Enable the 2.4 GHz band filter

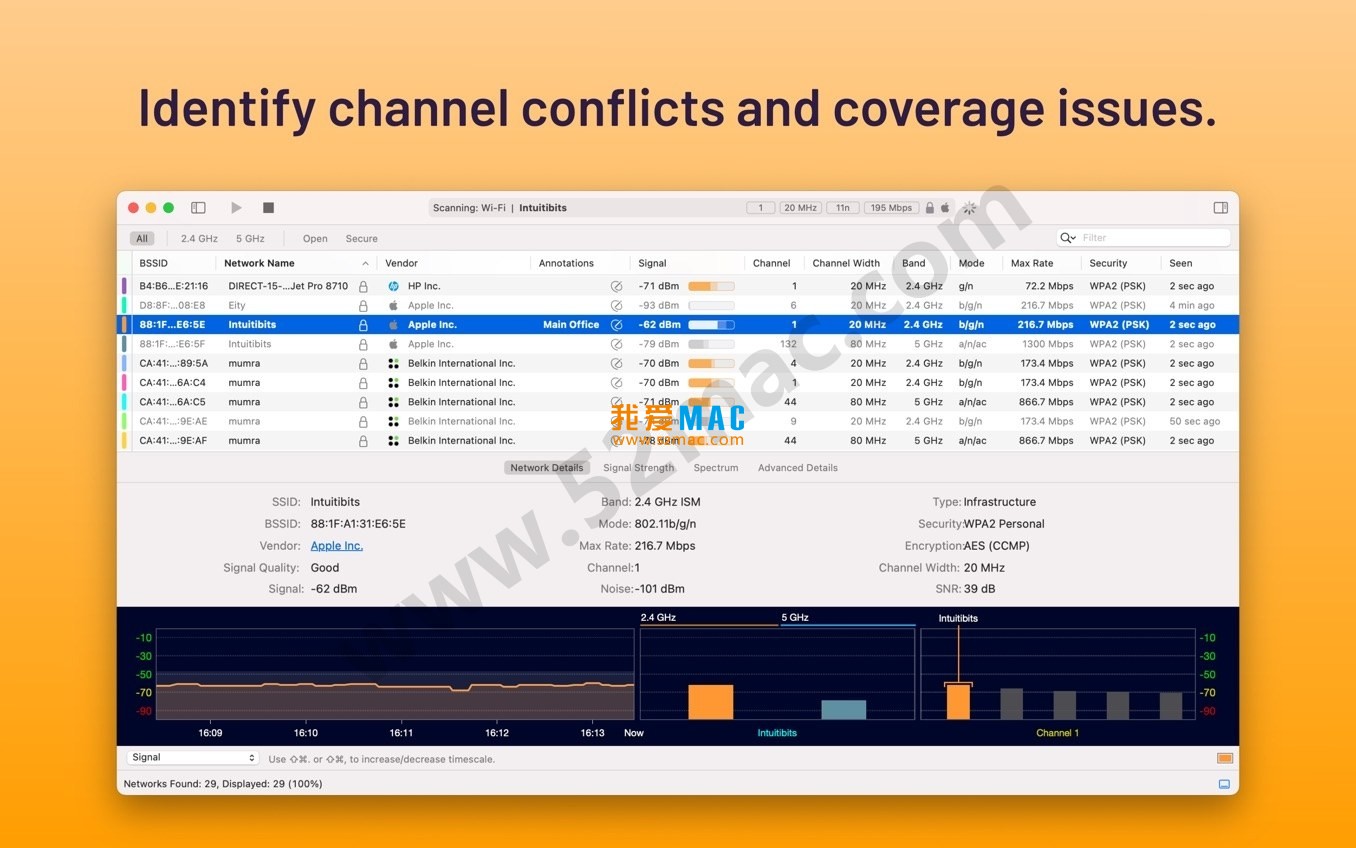(199, 239)
